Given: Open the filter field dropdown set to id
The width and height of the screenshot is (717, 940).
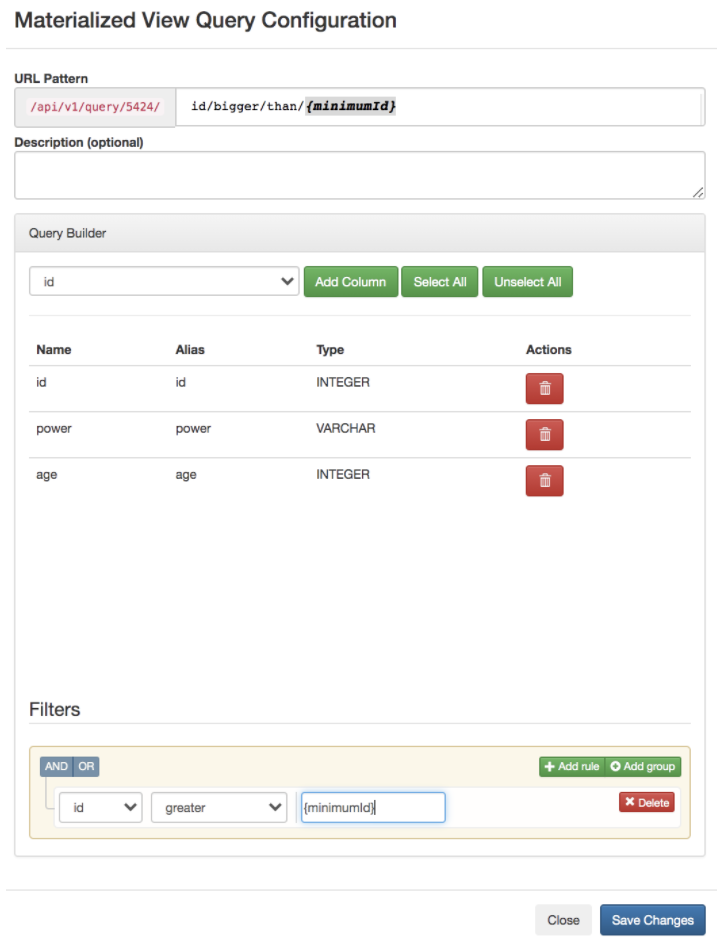Looking at the screenshot, I should click(100, 807).
